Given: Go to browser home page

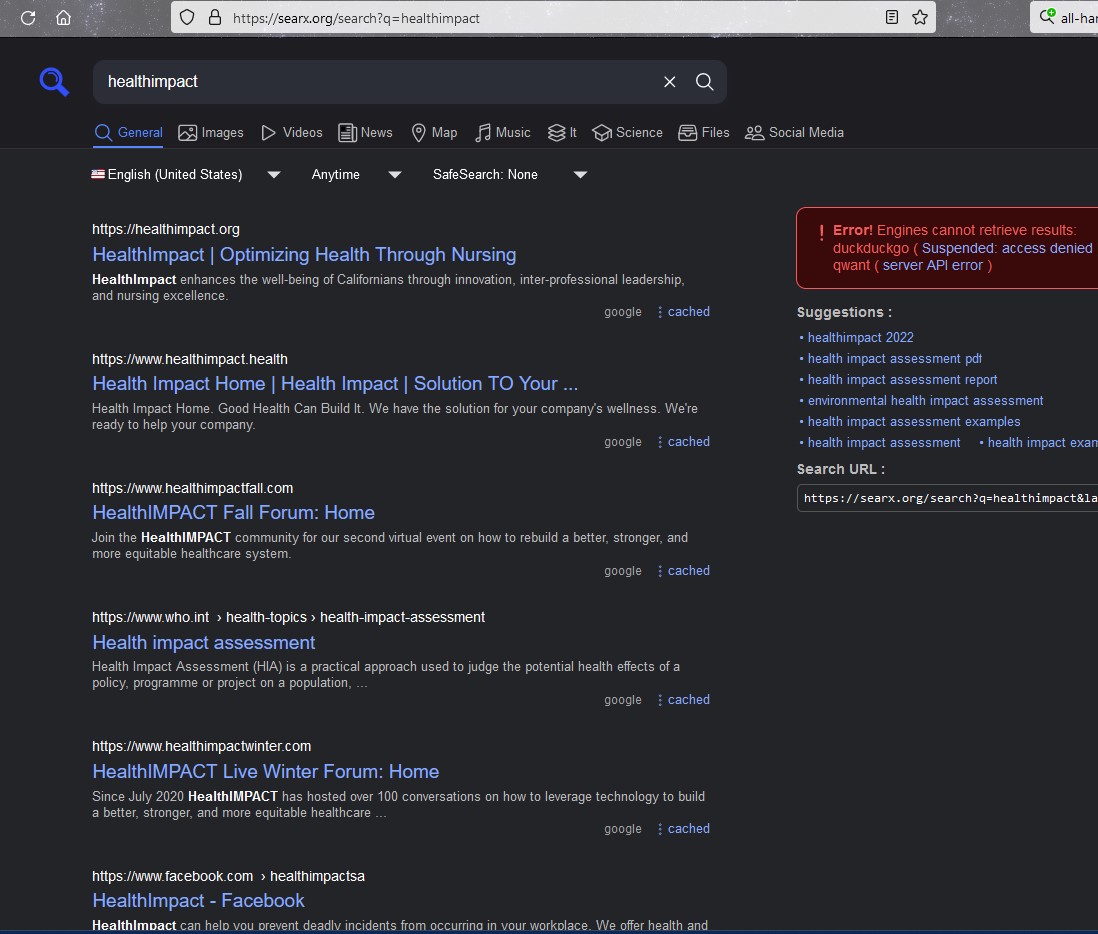Looking at the screenshot, I should 63,18.
